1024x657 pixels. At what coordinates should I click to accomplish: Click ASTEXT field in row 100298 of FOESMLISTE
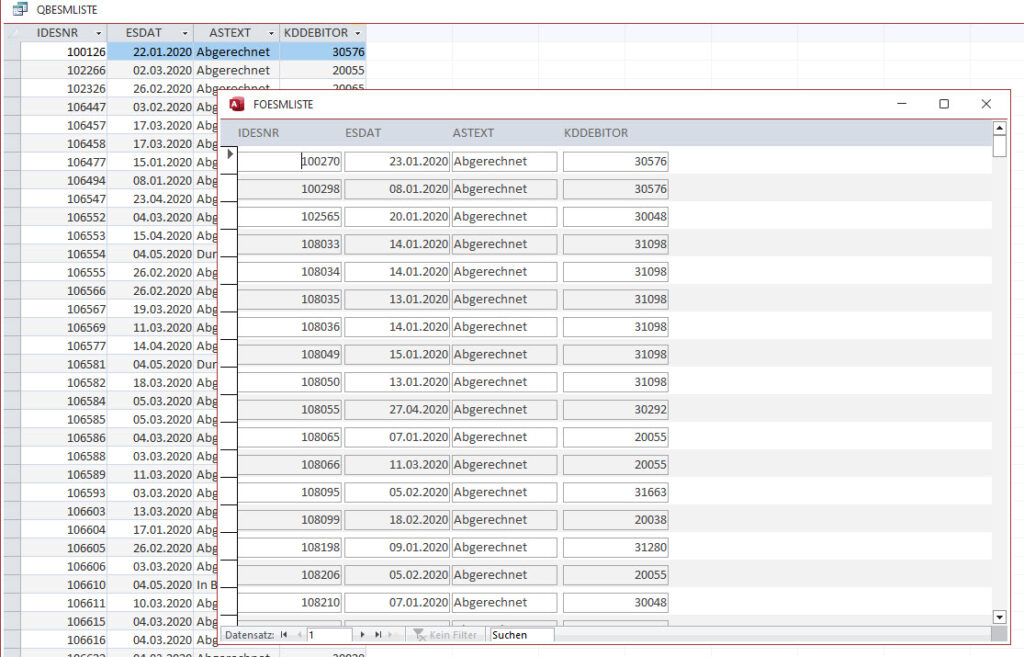[x=504, y=189]
